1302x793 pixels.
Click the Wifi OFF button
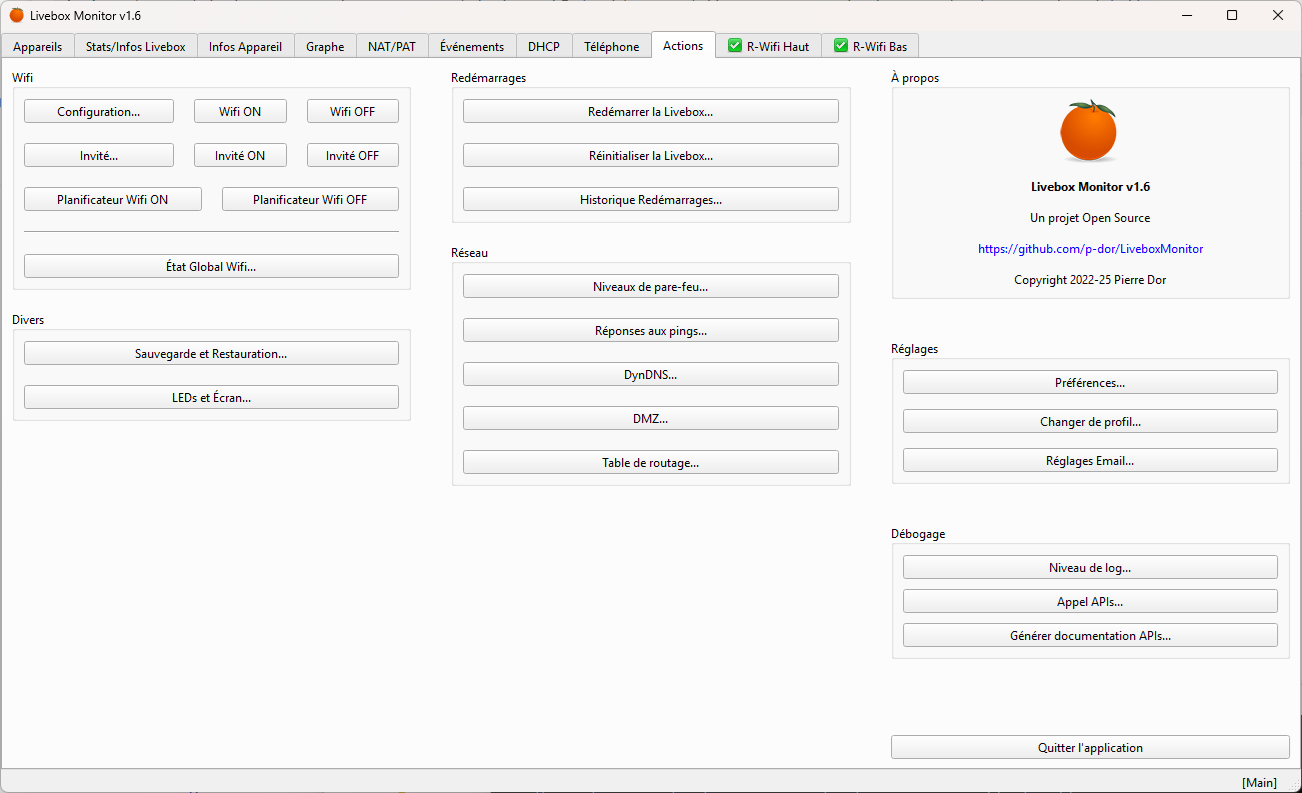(x=353, y=111)
